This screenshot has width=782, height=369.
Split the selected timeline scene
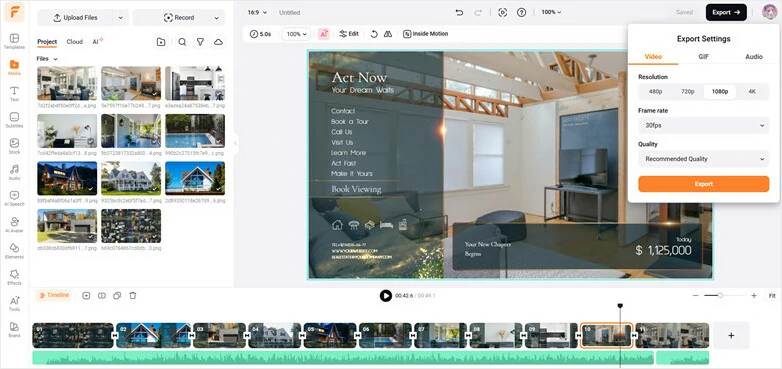(x=102, y=296)
